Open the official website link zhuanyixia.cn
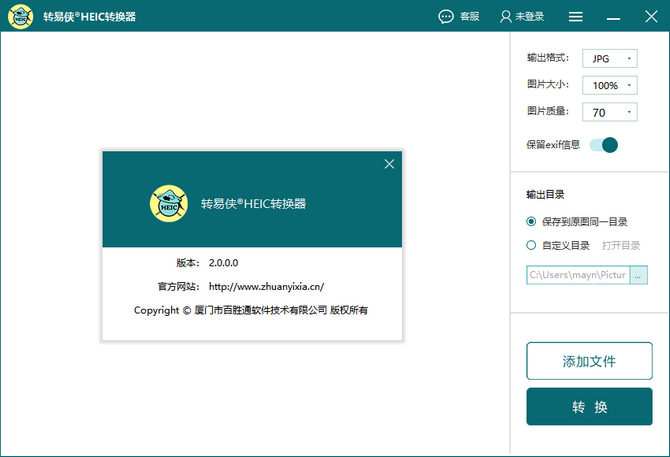The image size is (670, 457). point(266,287)
